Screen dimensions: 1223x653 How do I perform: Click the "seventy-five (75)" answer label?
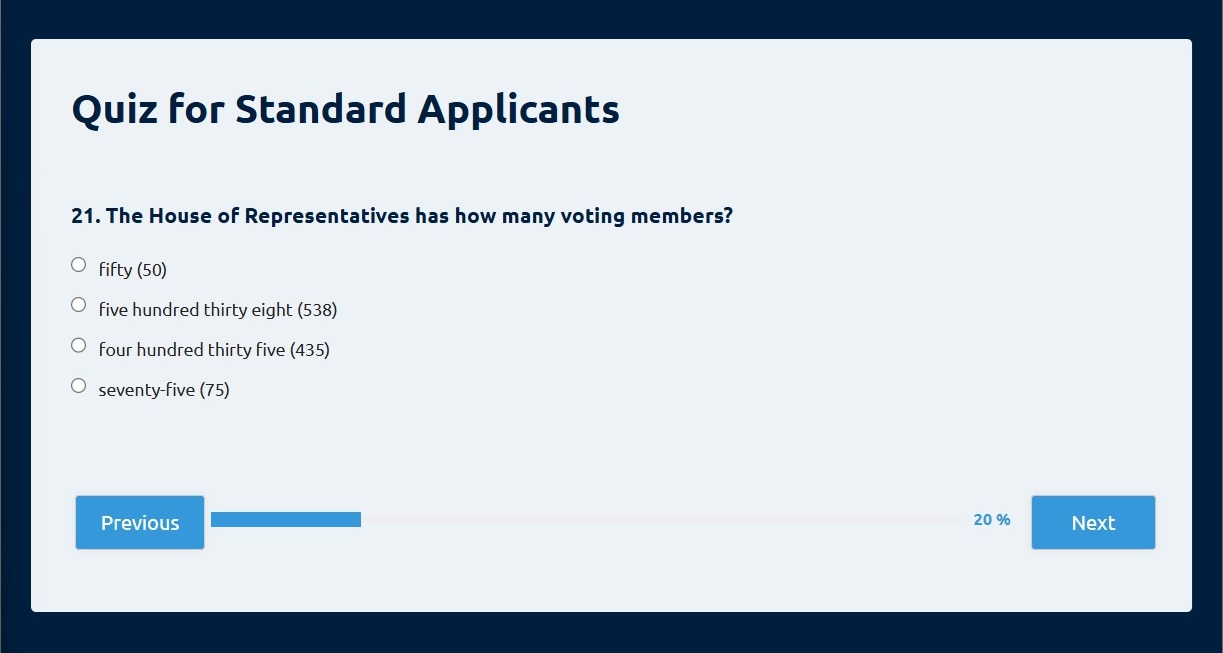click(164, 390)
